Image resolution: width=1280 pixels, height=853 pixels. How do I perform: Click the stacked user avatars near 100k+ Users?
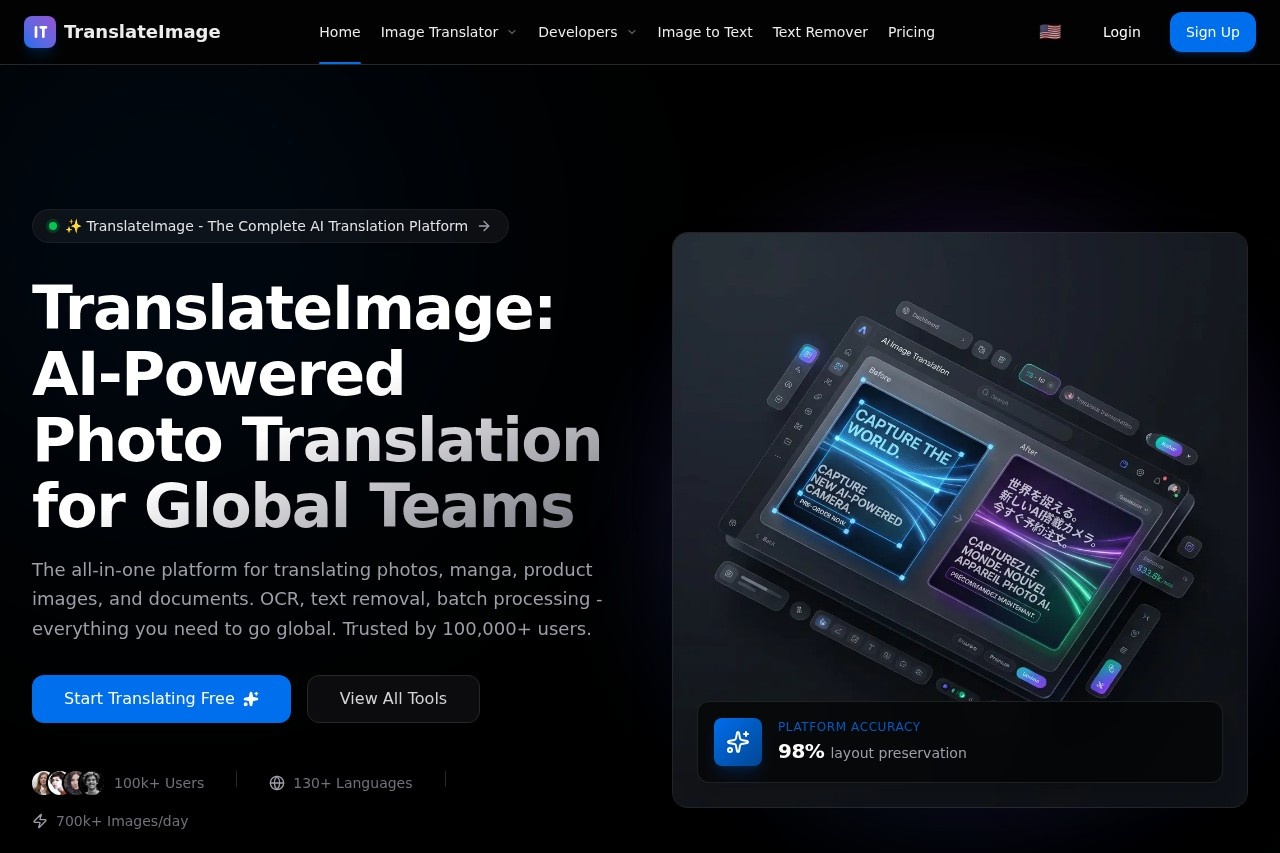67,783
